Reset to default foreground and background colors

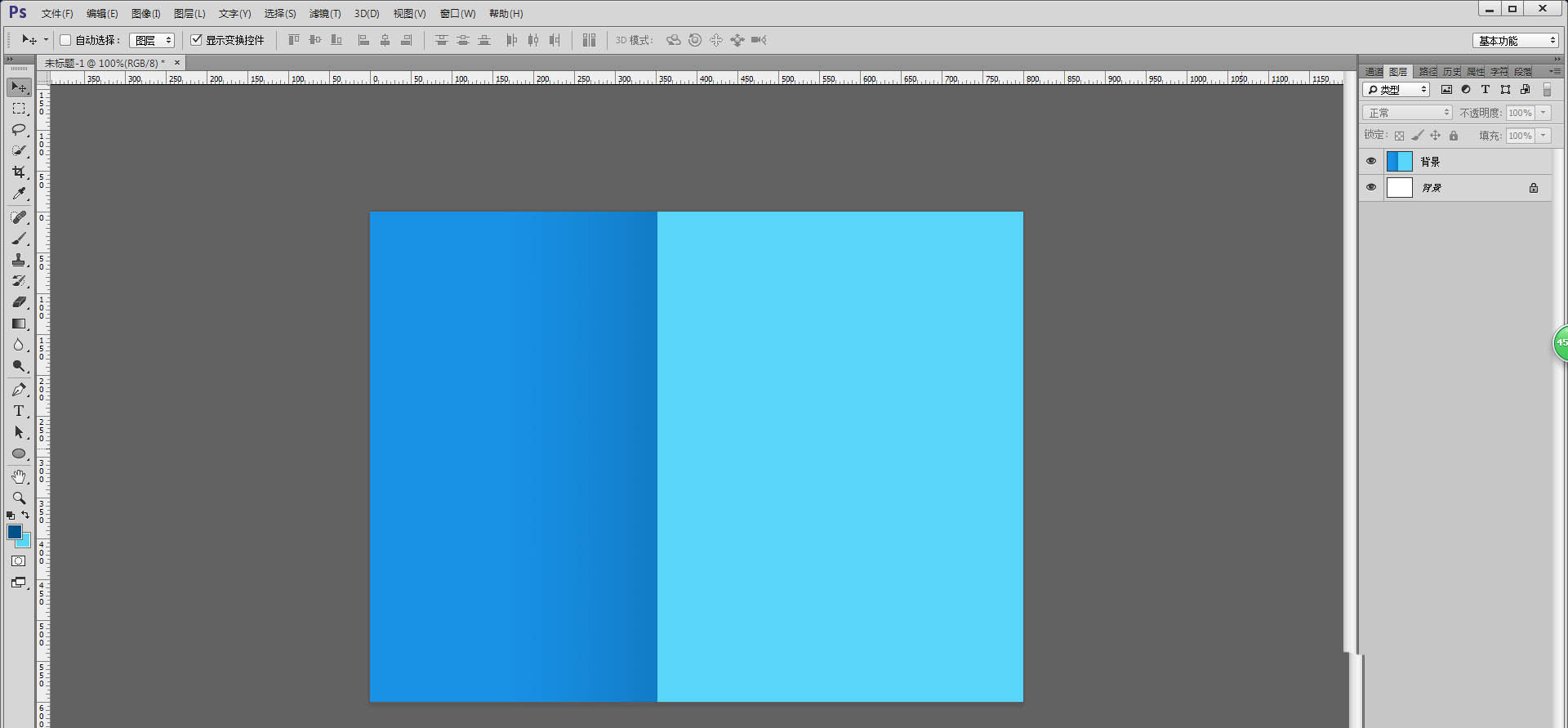(11, 516)
